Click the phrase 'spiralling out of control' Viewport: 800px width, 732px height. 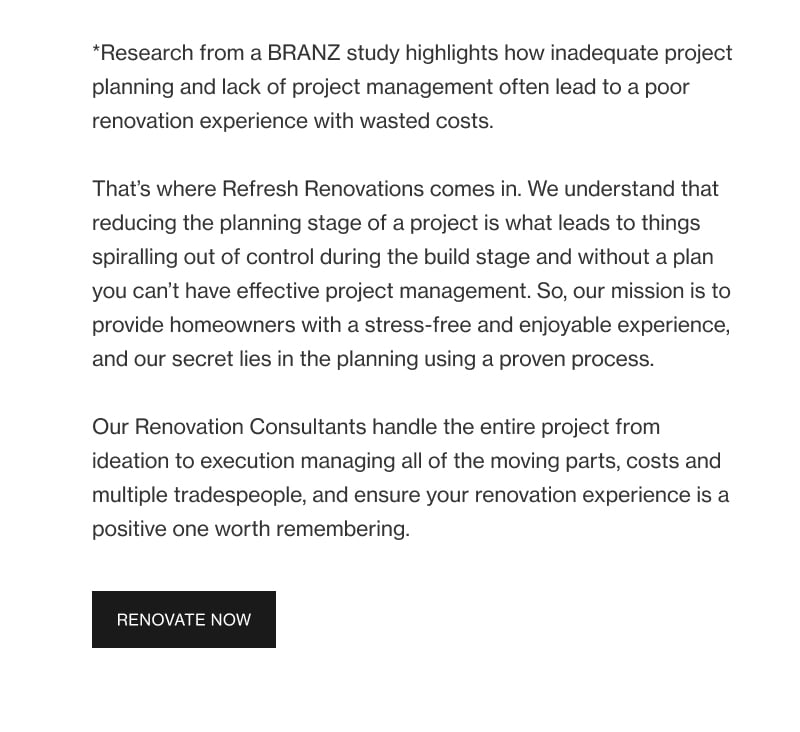coord(203,257)
